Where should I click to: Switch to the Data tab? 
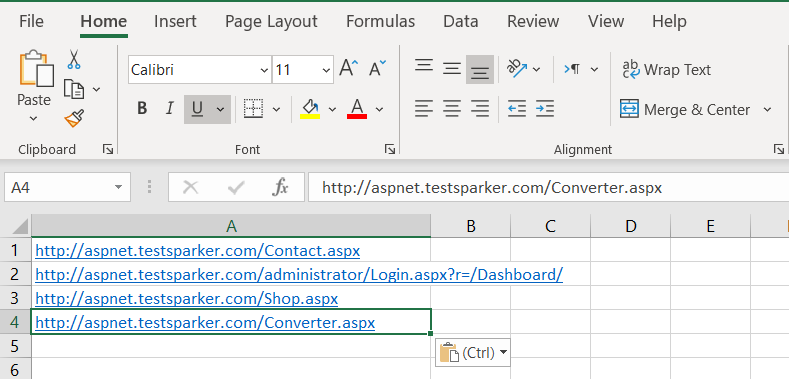[x=460, y=21]
